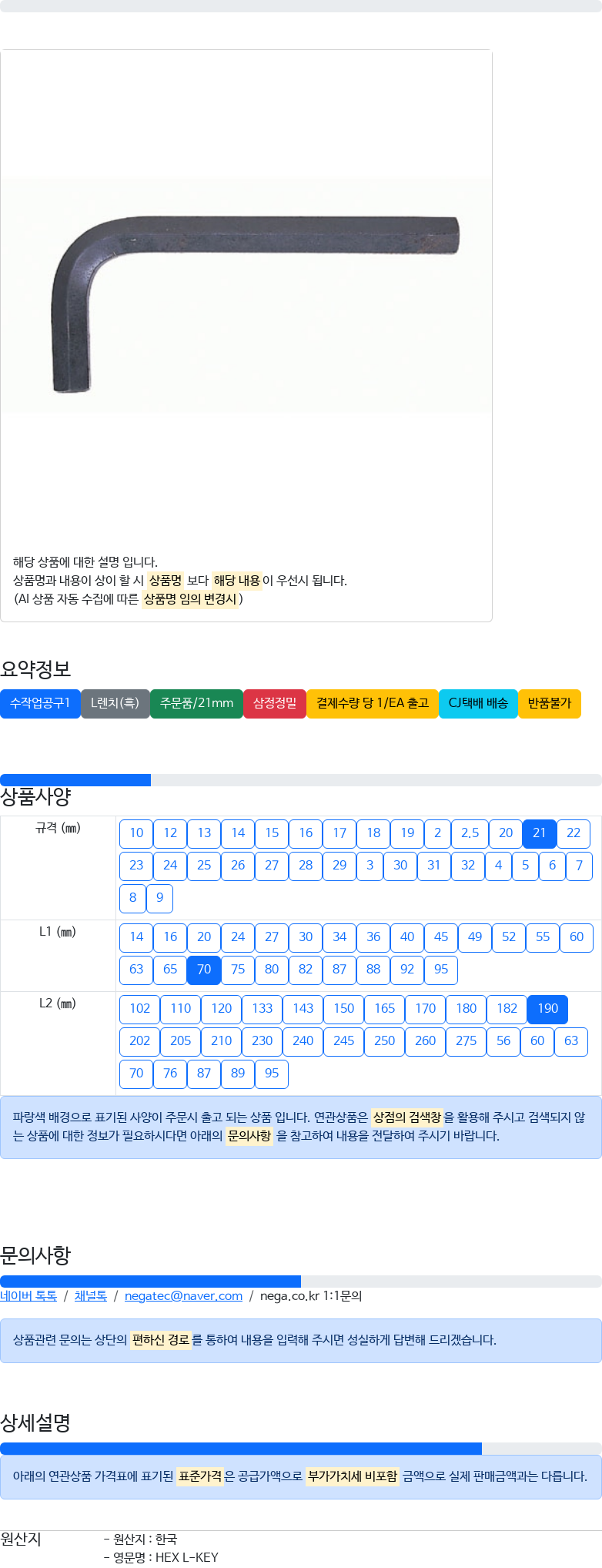Click the CJ택배 배송 badge
Viewport: 602px width, 1568px height.
coord(478,703)
